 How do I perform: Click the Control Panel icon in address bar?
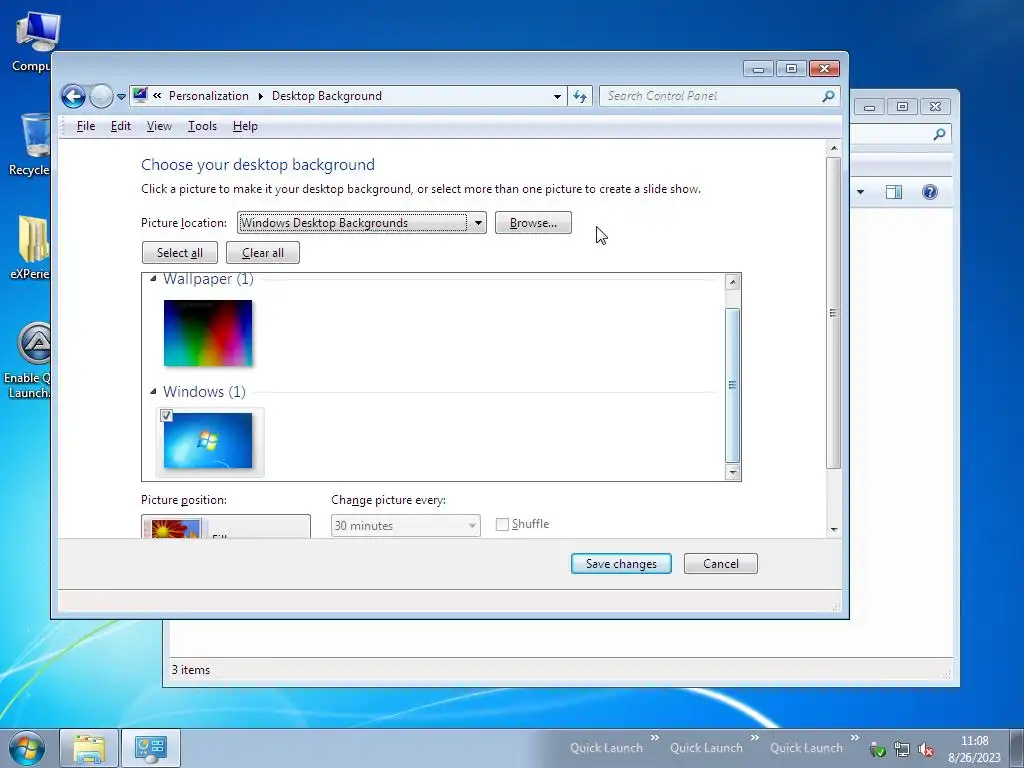[140, 95]
